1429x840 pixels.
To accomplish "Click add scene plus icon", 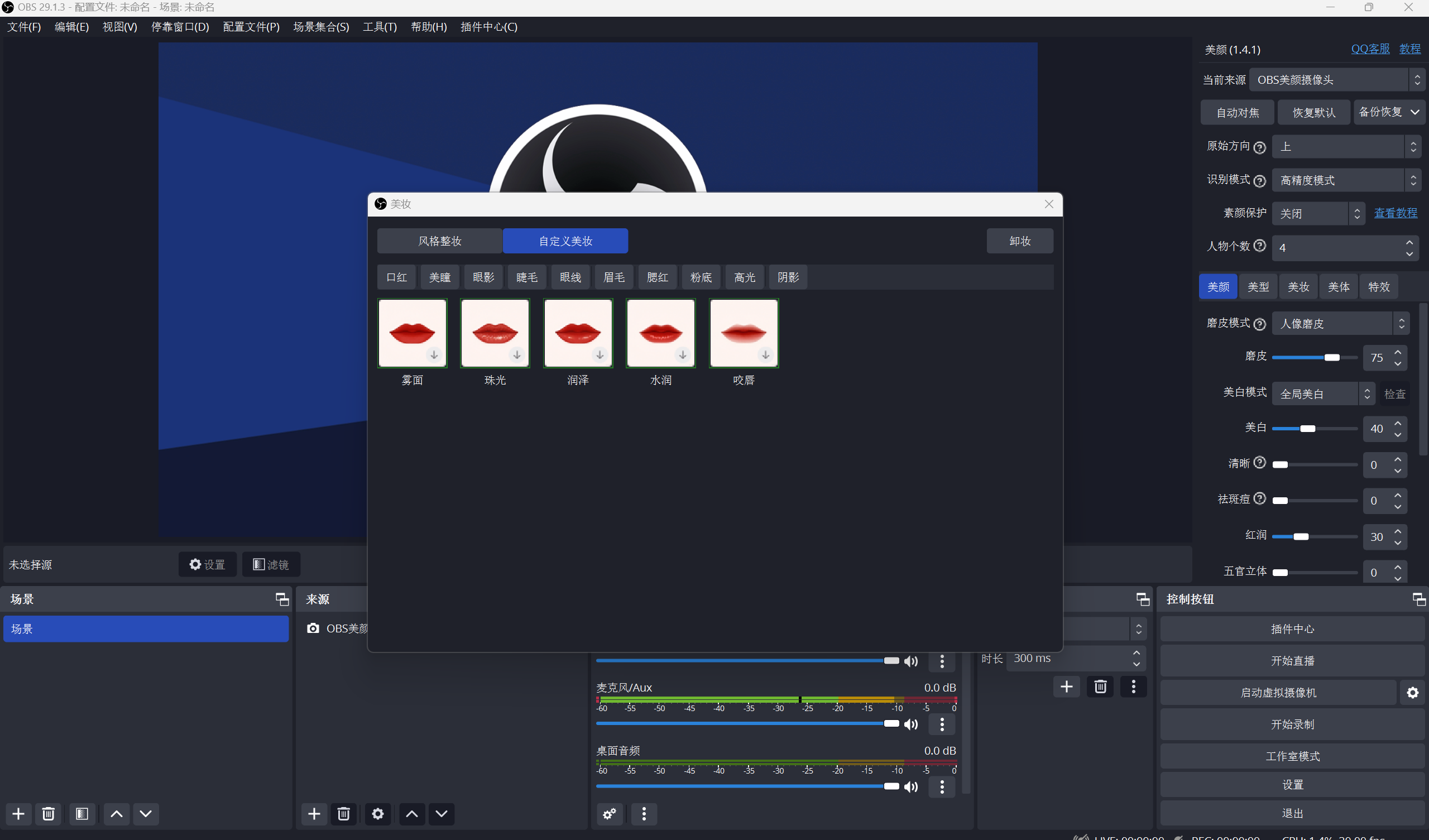I will coord(18,813).
